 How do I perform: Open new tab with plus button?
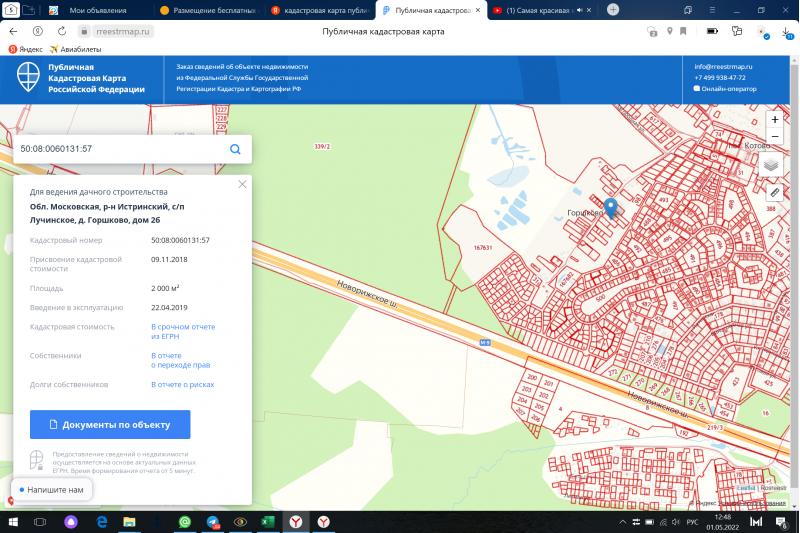(x=613, y=10)
